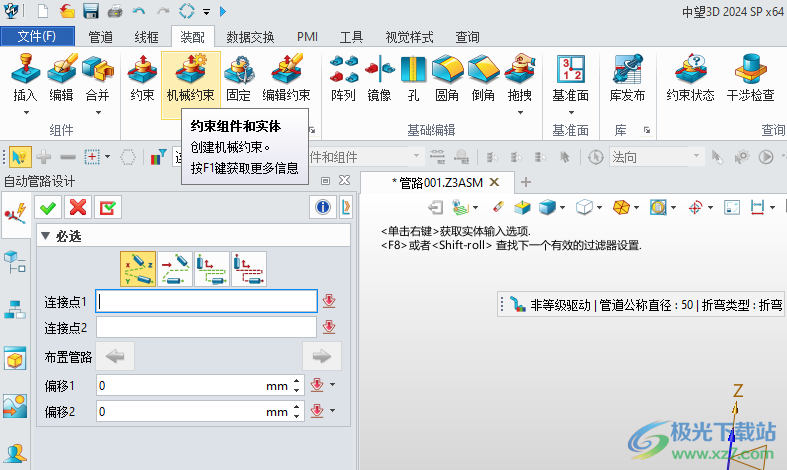Click the Mirror tool (镜像)
Viewport: 787px width, 470px height.
(x=379, y=78)
